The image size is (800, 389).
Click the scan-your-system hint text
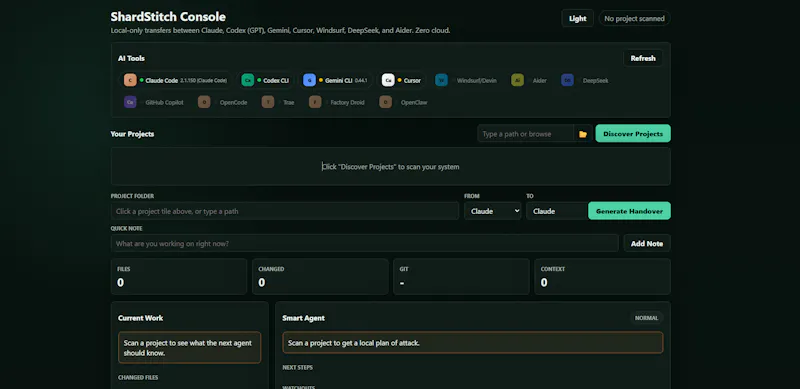tap(391, 166)
